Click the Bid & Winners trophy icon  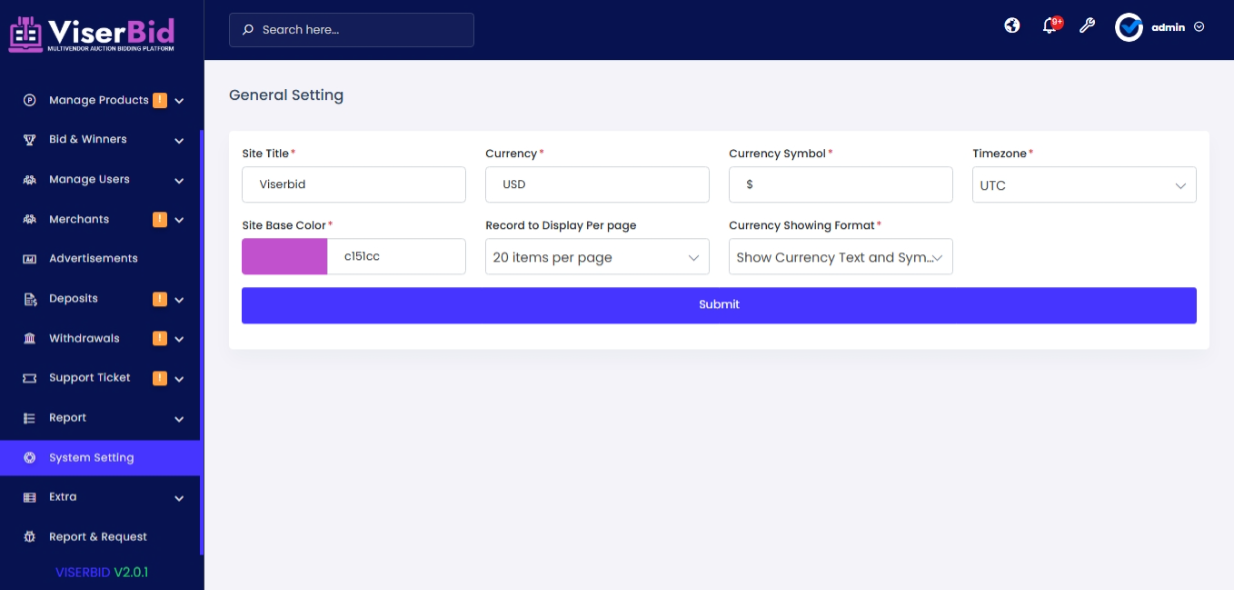click(x=30, y=140)
